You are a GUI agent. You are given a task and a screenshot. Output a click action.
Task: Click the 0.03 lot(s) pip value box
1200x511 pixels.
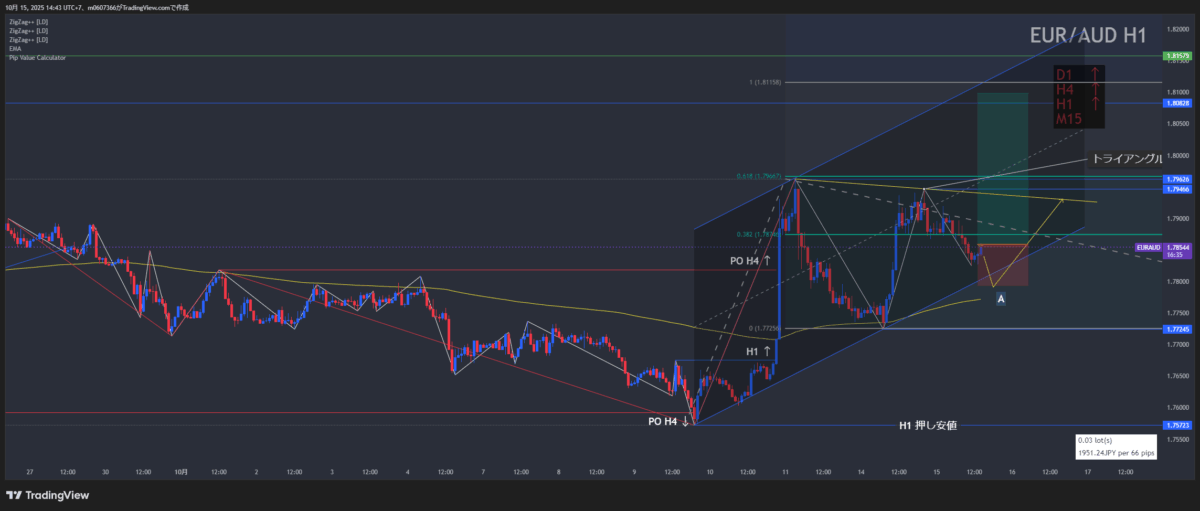point(1115,447)
